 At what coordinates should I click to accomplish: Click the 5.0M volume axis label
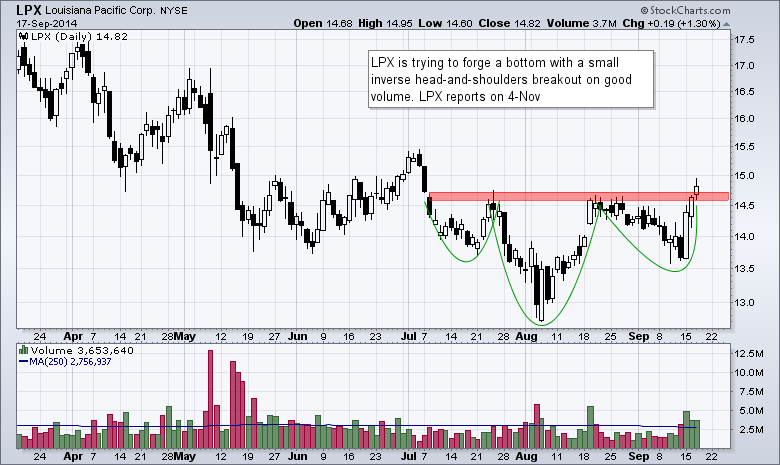click(749, 411)
